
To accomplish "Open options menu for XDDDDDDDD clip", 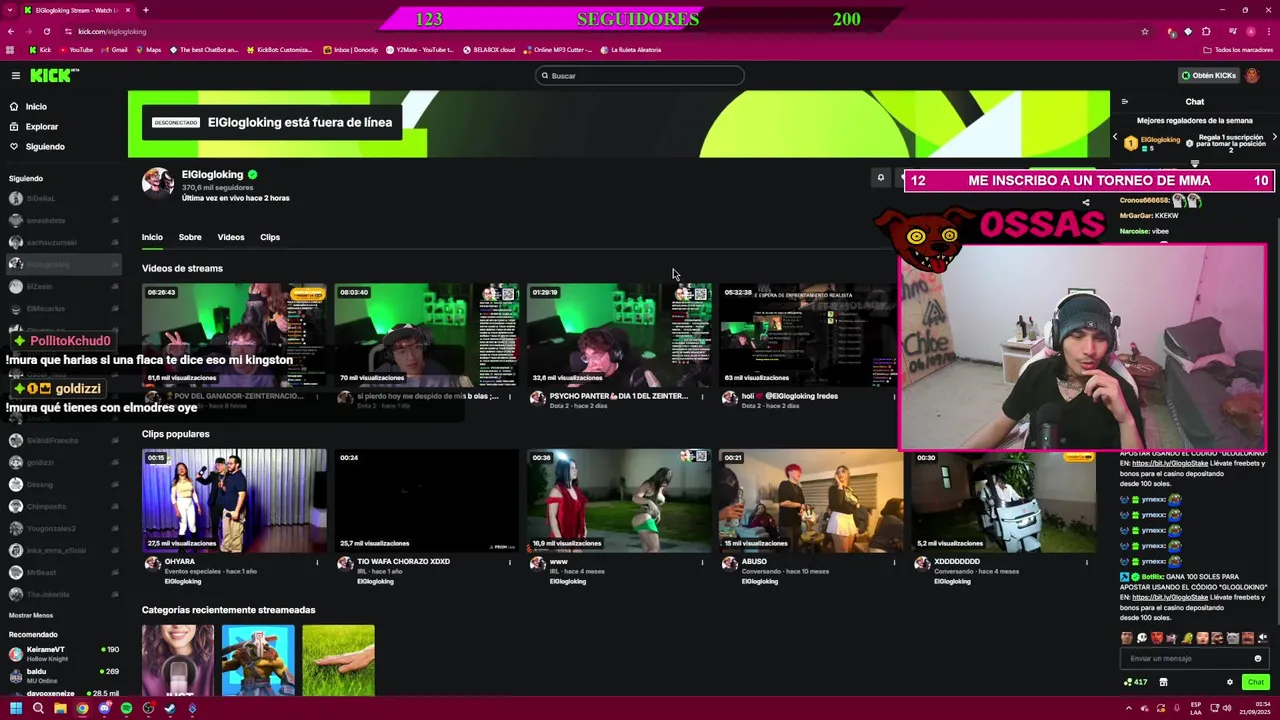I will click(1086, 562).
